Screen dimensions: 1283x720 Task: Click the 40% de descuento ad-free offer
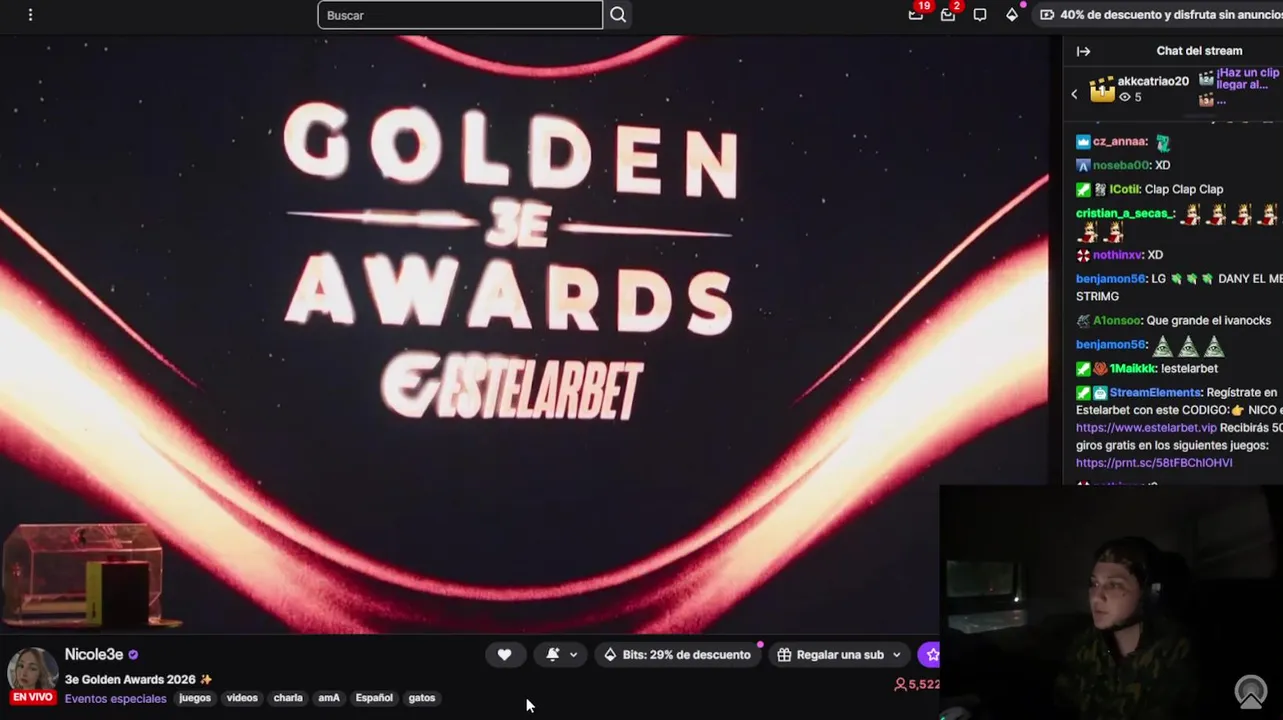tap(1161, 15)
